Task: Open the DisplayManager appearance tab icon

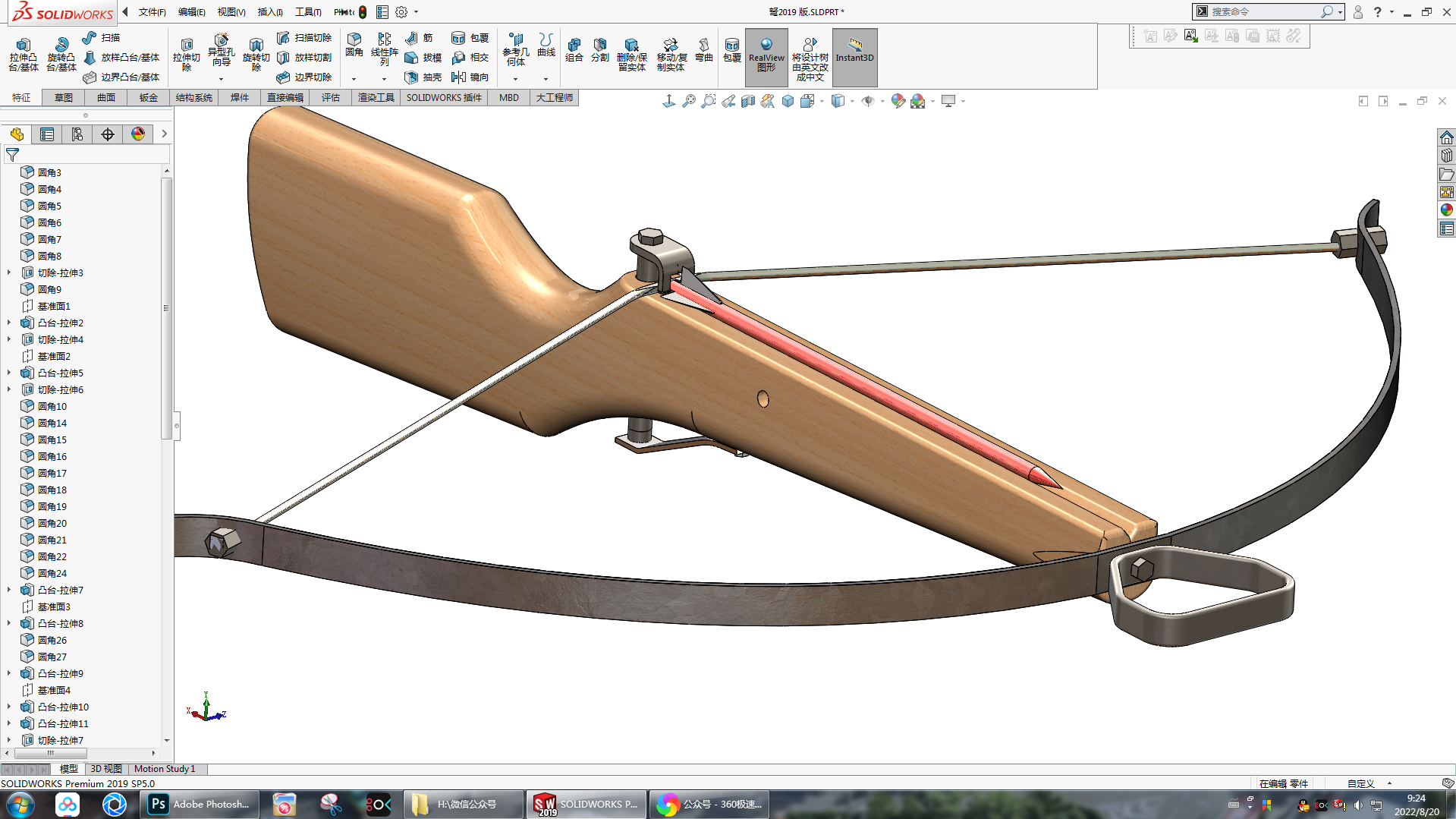Action: [138, 134]
